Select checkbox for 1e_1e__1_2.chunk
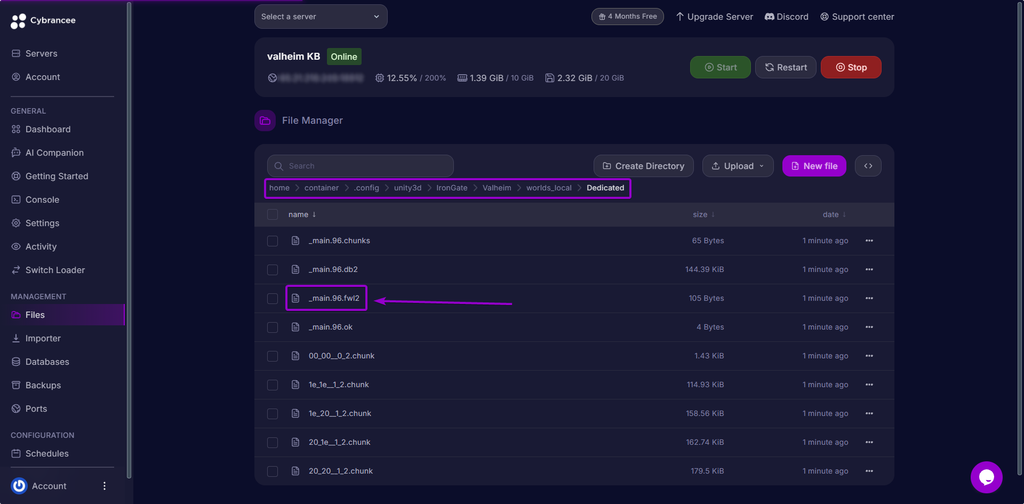 click(272, 385)
